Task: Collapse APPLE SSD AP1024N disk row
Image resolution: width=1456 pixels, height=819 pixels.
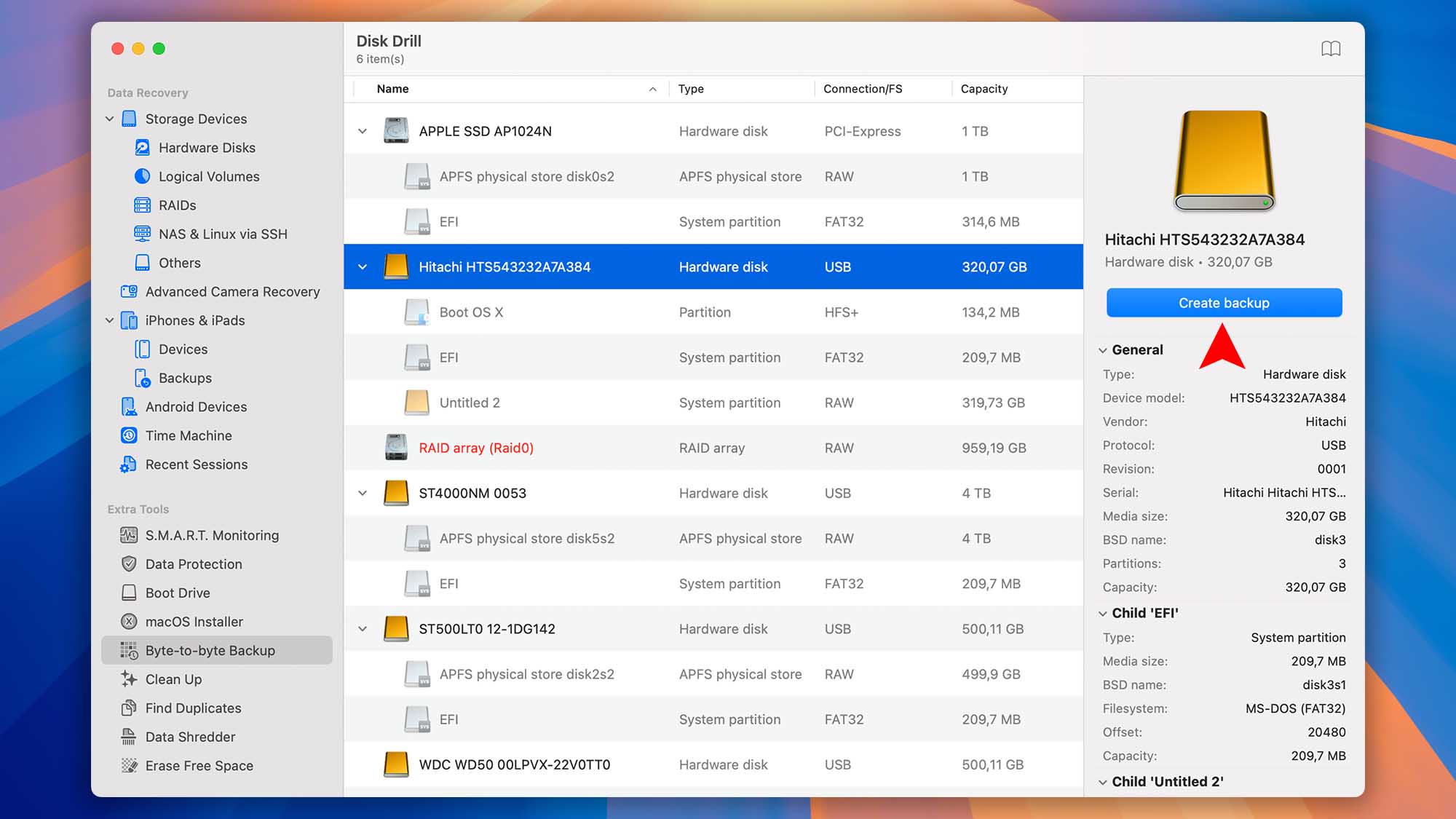Action: tap(363, 132)
